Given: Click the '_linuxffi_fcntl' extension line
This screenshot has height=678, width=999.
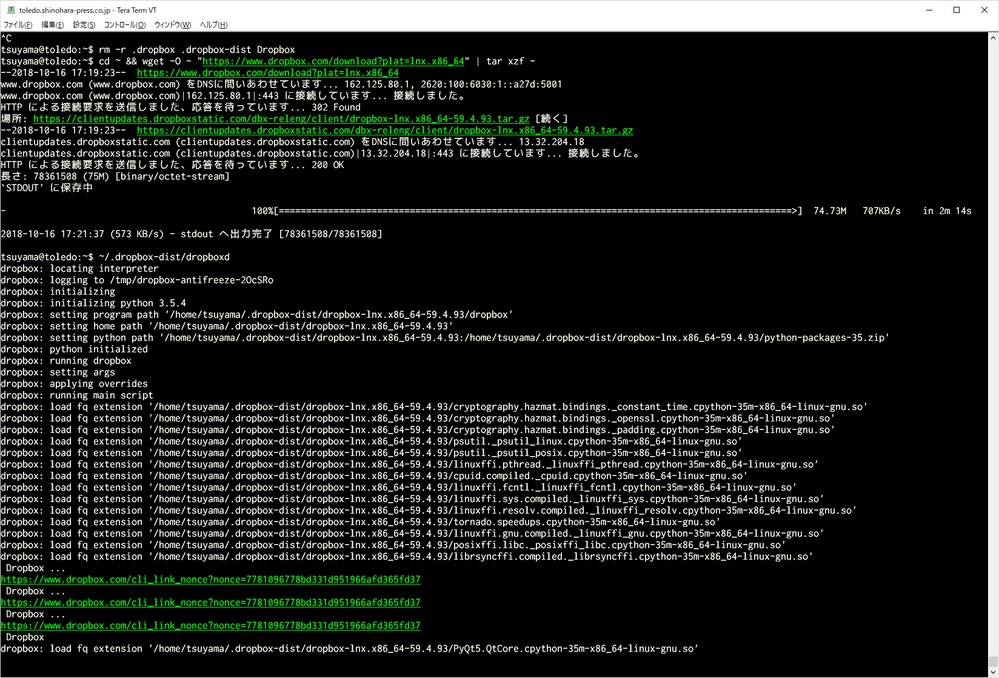Looking at the screenshot, I should tap(399, 487).
